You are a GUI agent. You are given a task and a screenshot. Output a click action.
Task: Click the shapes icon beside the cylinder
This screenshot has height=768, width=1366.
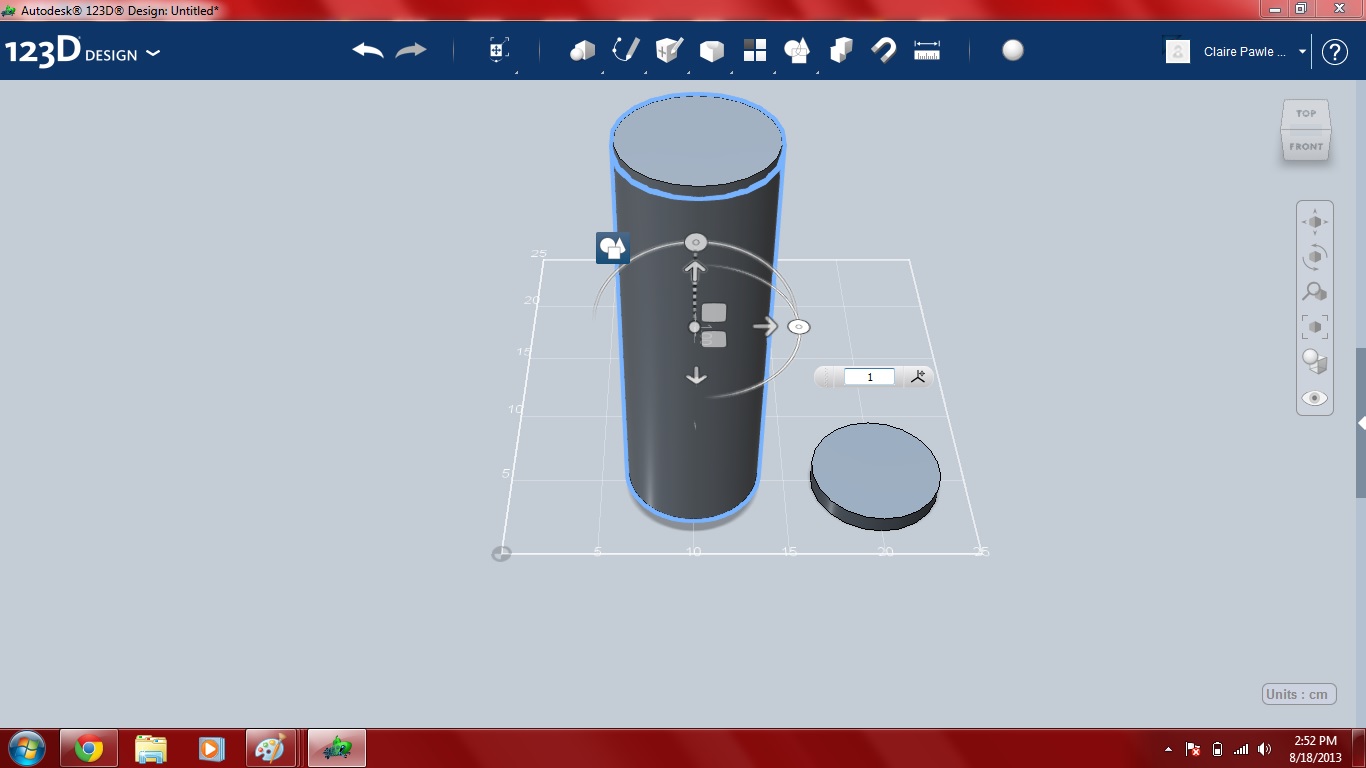(612, 248)
